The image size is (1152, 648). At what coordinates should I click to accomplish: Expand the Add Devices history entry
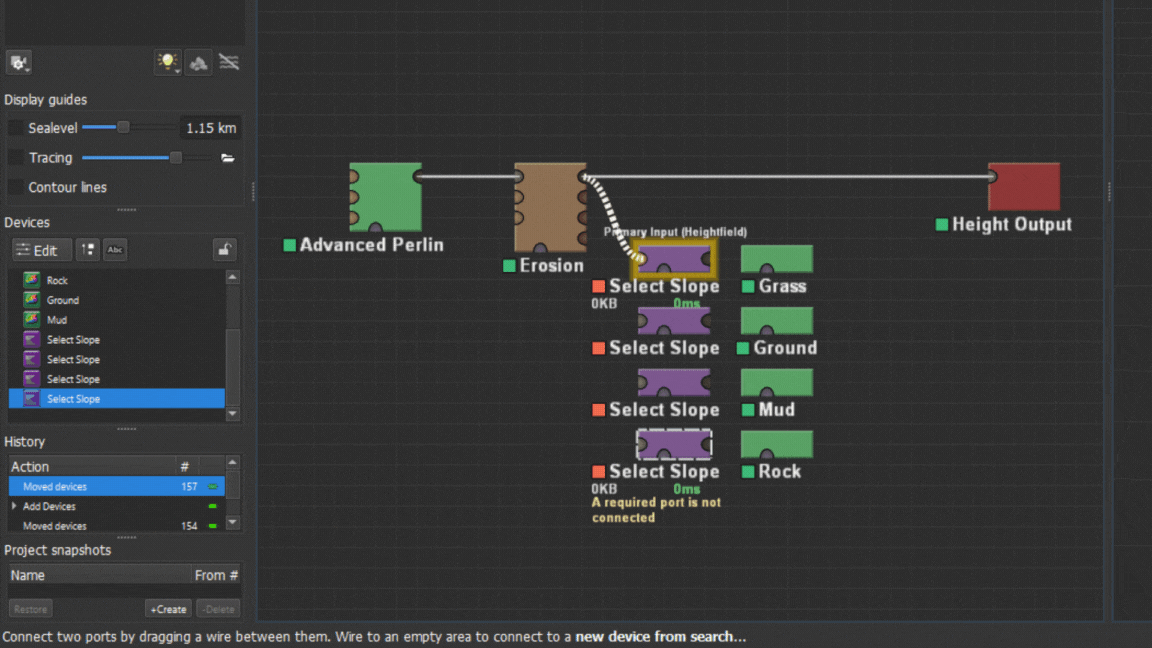click(14, 506)
